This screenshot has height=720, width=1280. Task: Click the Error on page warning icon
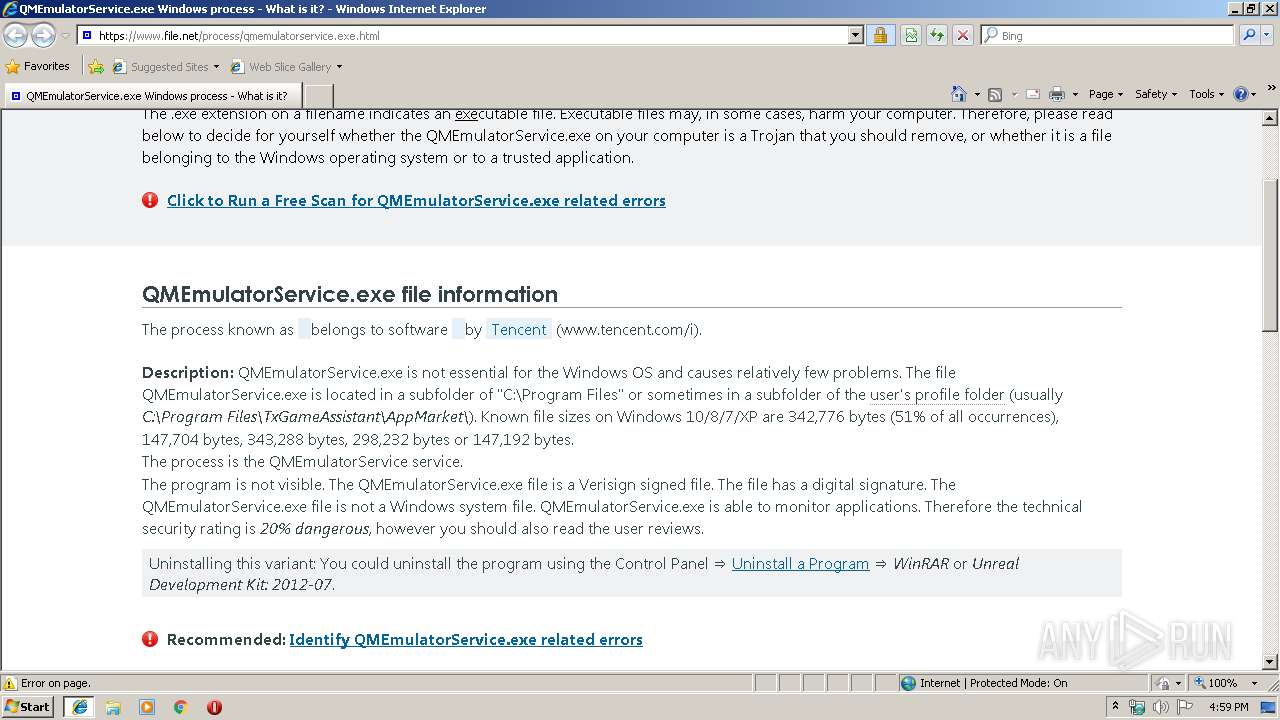tap(10, 683)
